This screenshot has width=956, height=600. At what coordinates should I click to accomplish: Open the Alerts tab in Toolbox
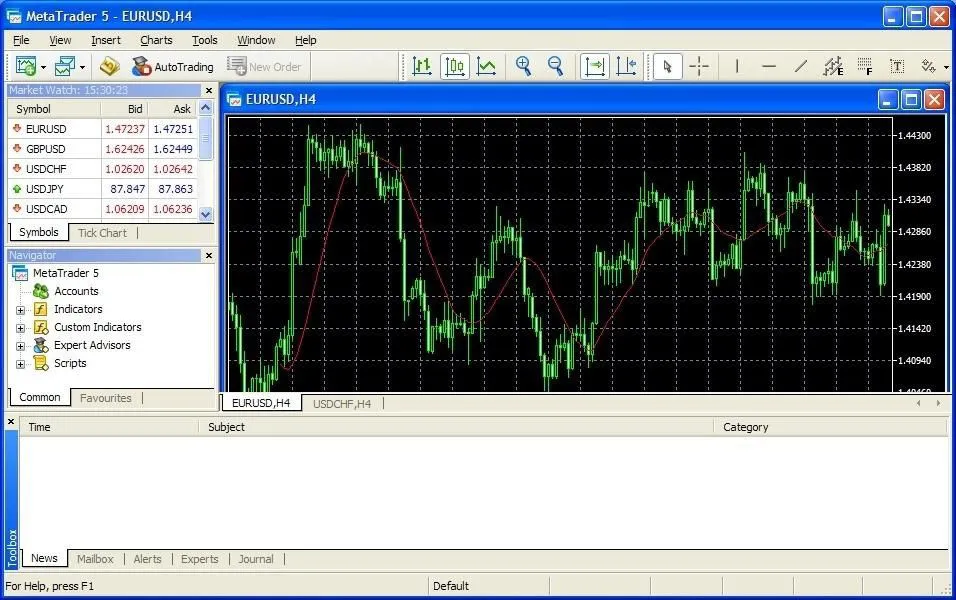click(x=148, y=559)
